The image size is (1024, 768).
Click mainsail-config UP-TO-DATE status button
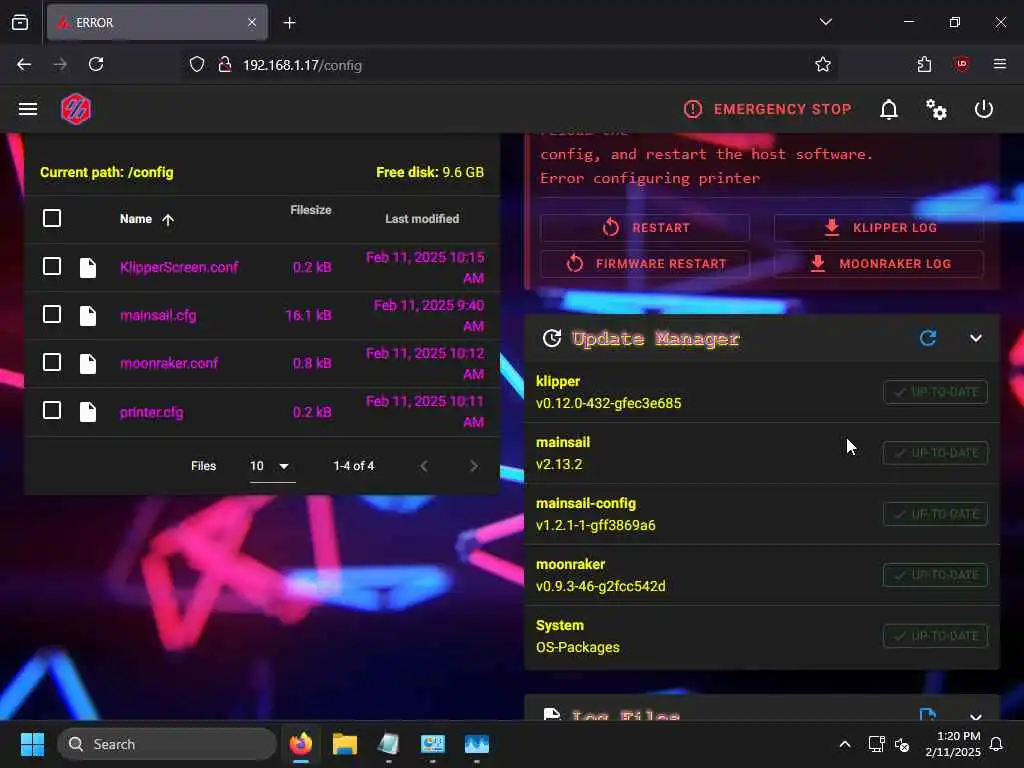tap(935, 514)
